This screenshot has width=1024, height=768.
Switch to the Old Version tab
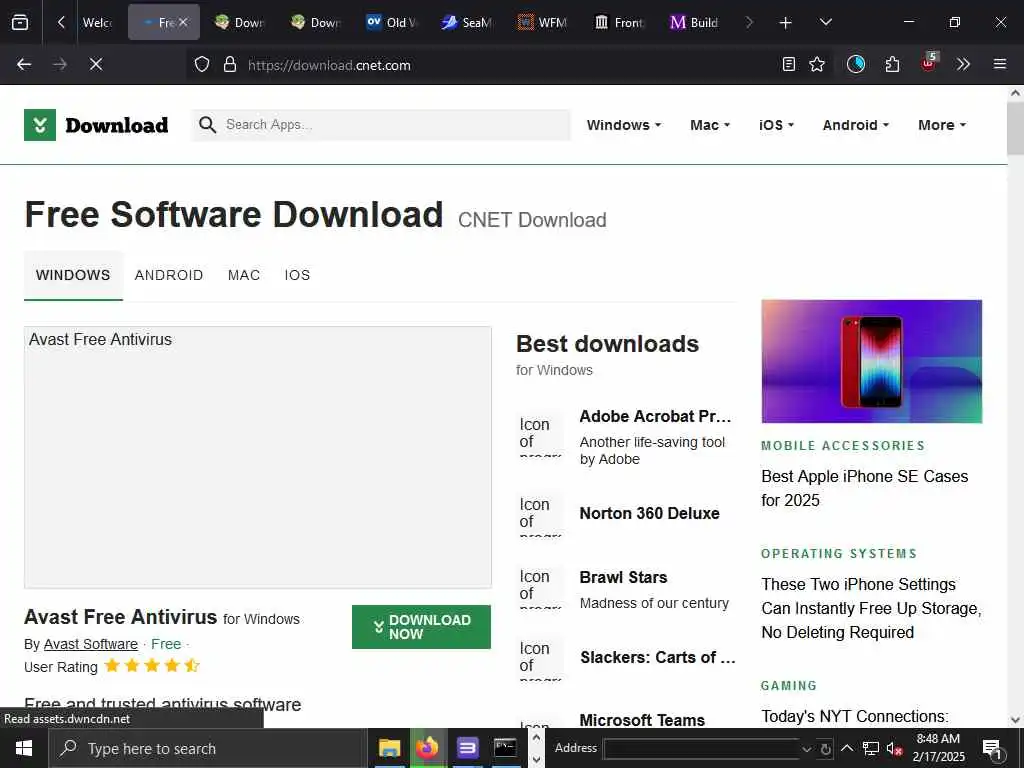pos(391,23)
